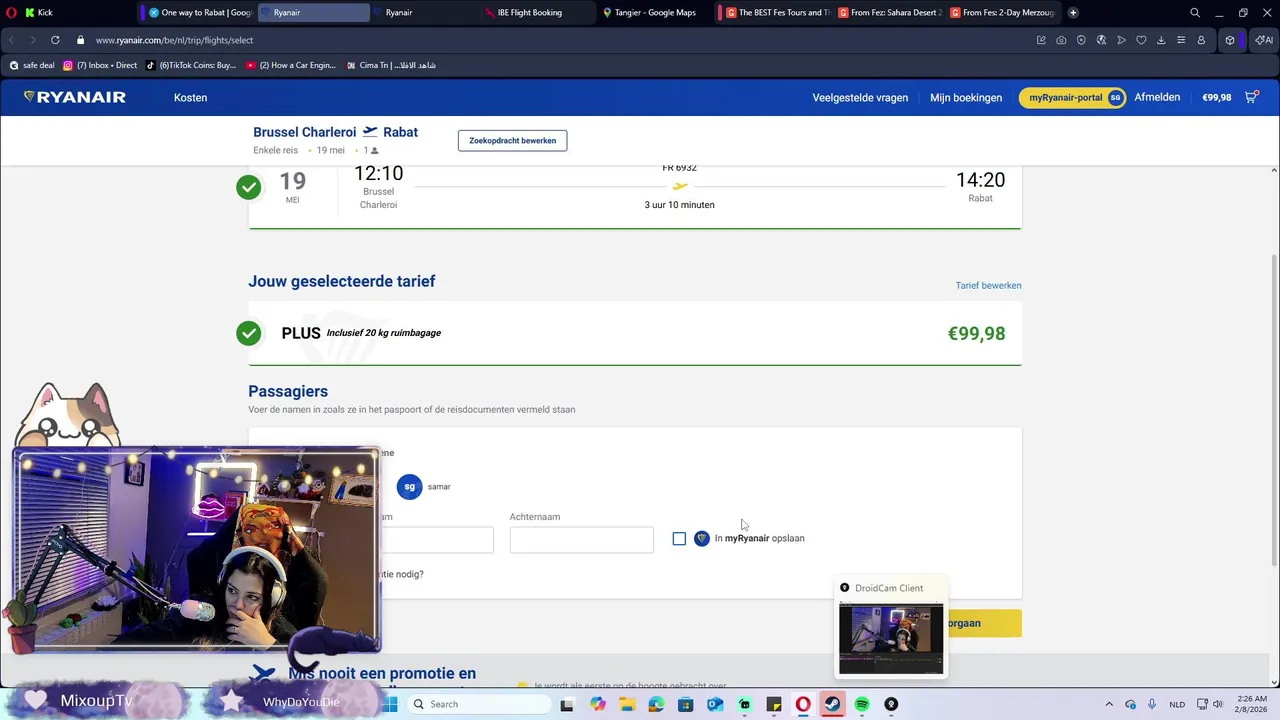This screenshot has width=1280, height=720.
Task: Open the Kosten menu item
Action: (190, 98)
